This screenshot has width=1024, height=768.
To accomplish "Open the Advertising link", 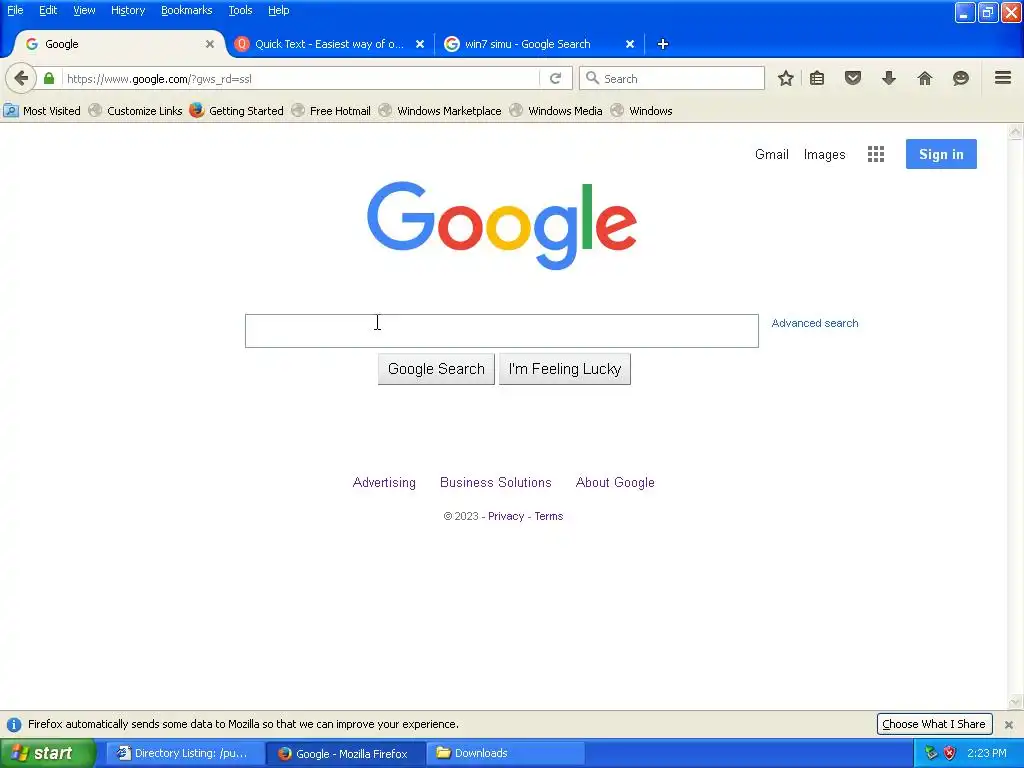I will [x=384, y=483].
